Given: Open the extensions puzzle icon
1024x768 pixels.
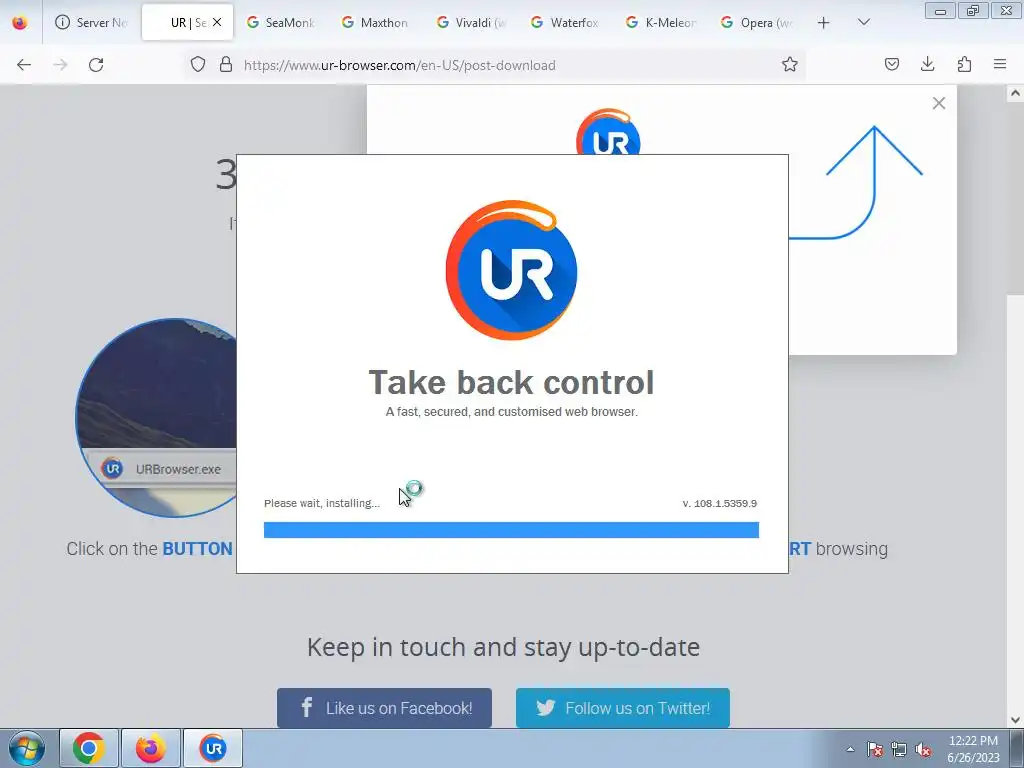Looking at the screenshot, I should (964, 65).
